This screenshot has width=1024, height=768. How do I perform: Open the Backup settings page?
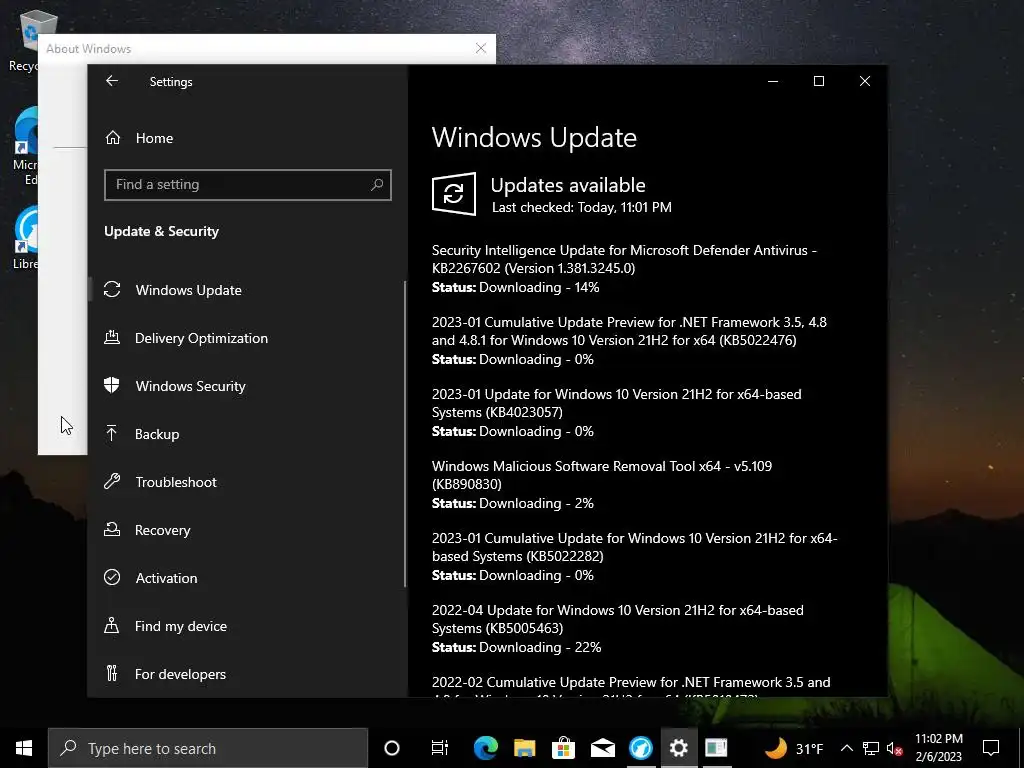[157, 434]
